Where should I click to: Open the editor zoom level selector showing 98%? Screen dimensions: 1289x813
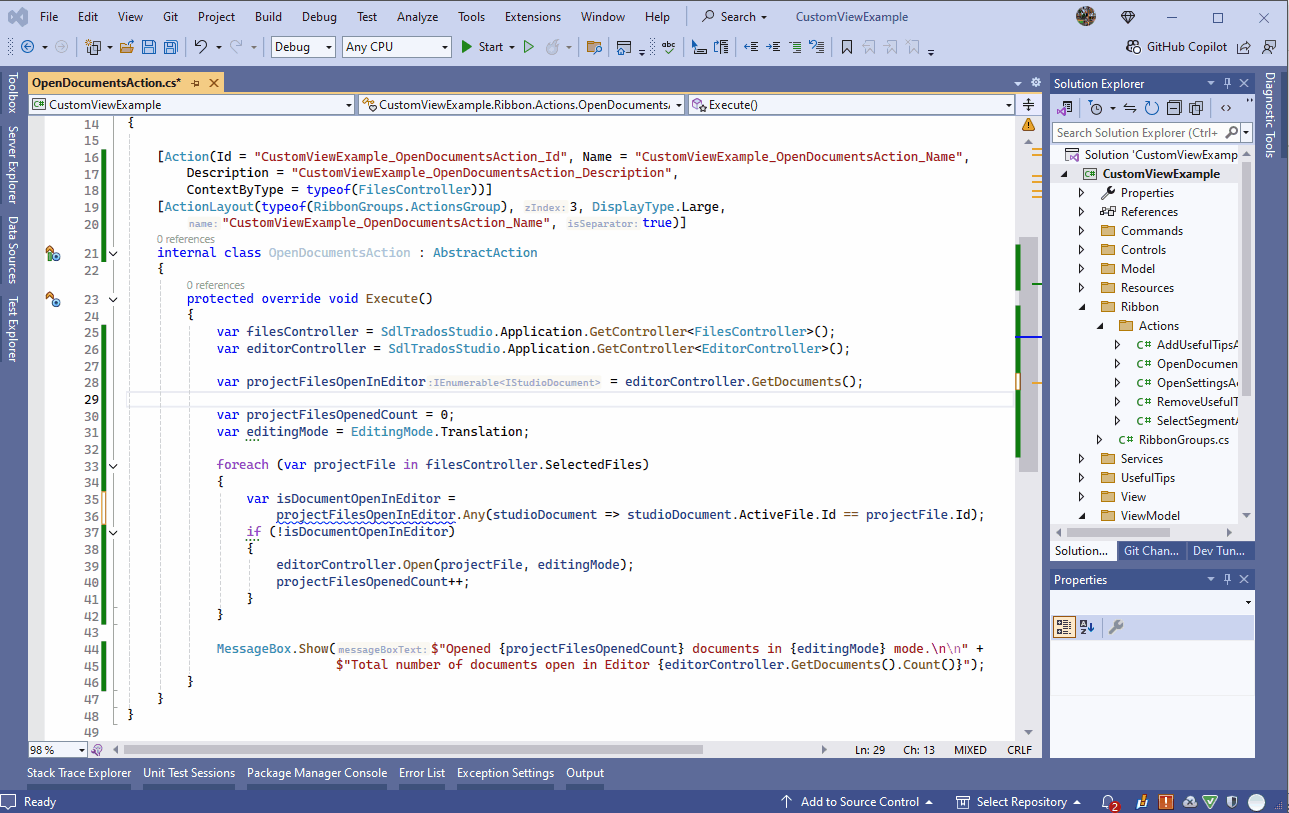[x=56, y=749]
